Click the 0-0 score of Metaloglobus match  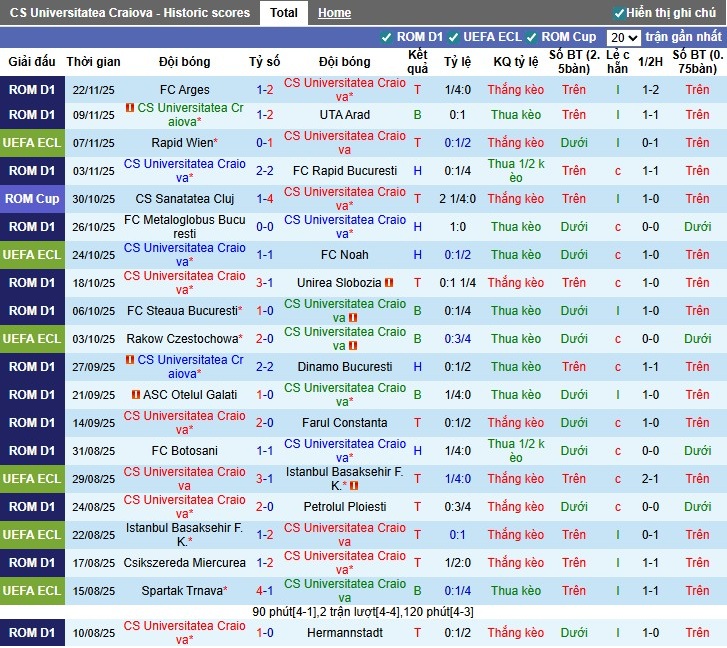(265, 227)
